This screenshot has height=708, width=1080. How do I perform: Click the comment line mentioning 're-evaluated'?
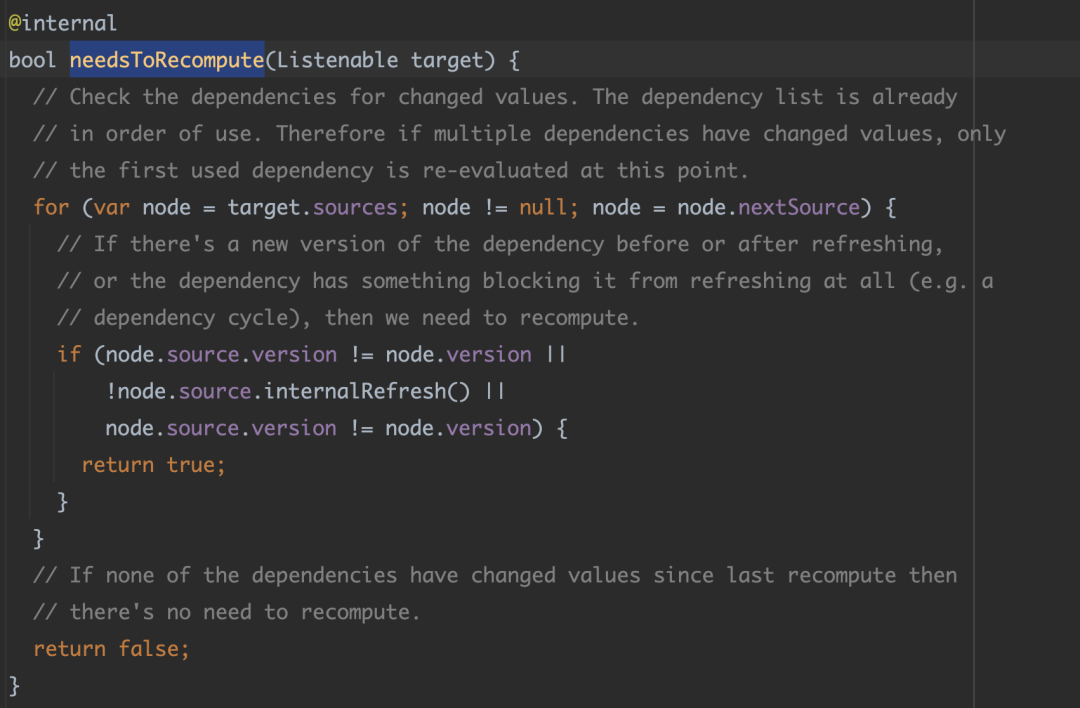point(390,171)
